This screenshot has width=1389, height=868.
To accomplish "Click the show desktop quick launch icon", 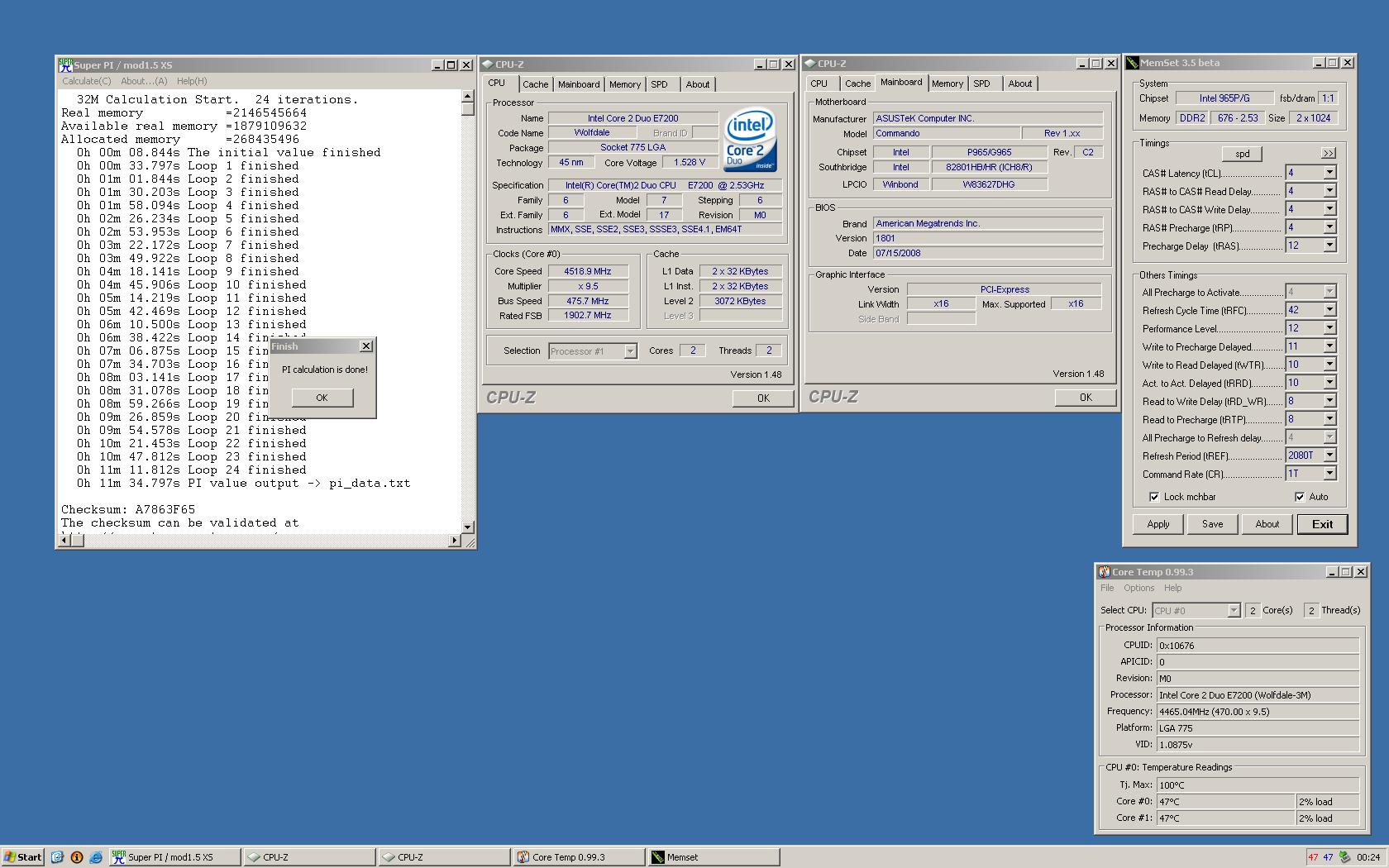I will pyautogui.click(x=57, y=857).
